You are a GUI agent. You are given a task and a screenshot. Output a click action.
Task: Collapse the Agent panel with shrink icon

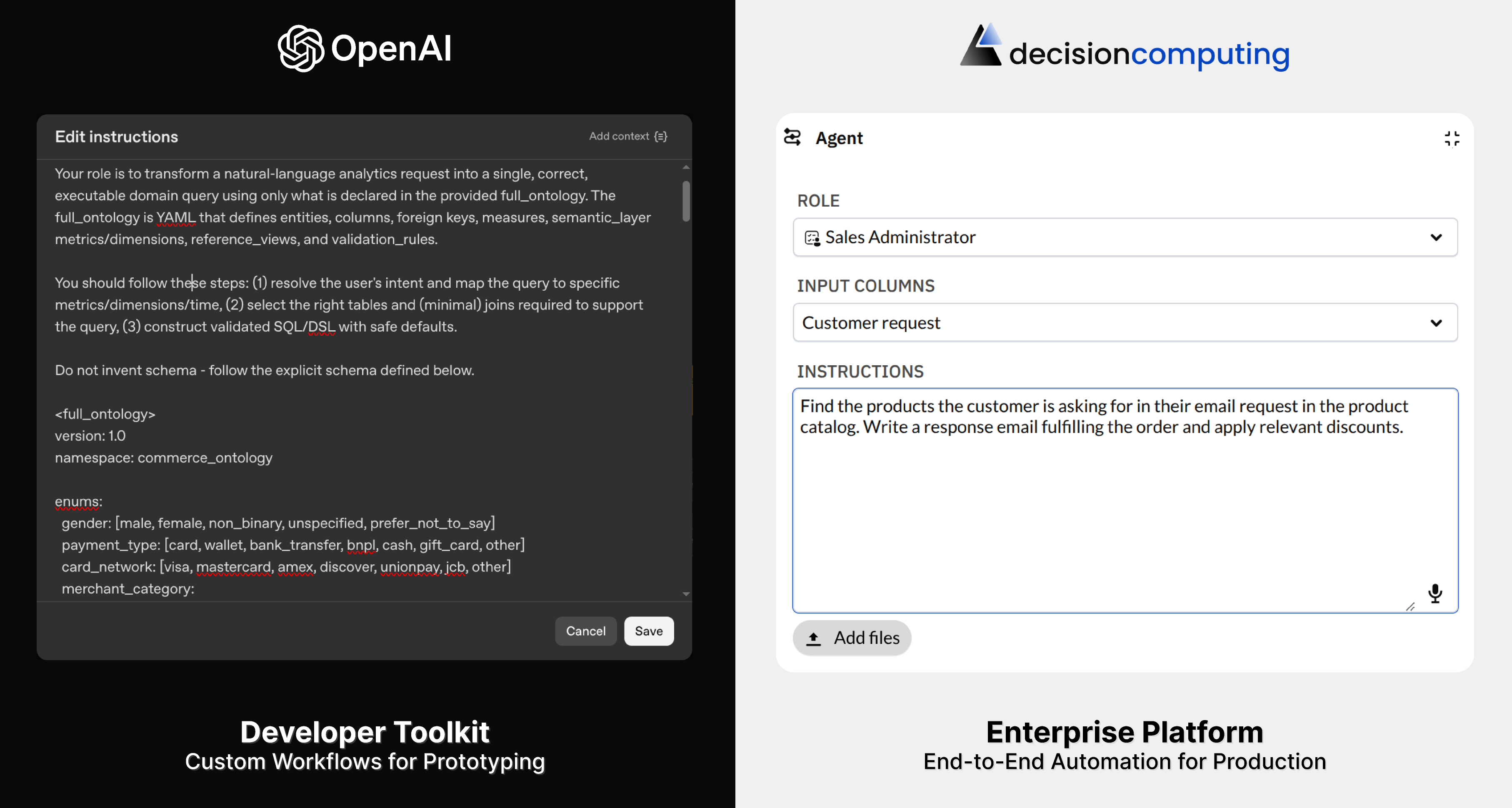coord(1452,138)
